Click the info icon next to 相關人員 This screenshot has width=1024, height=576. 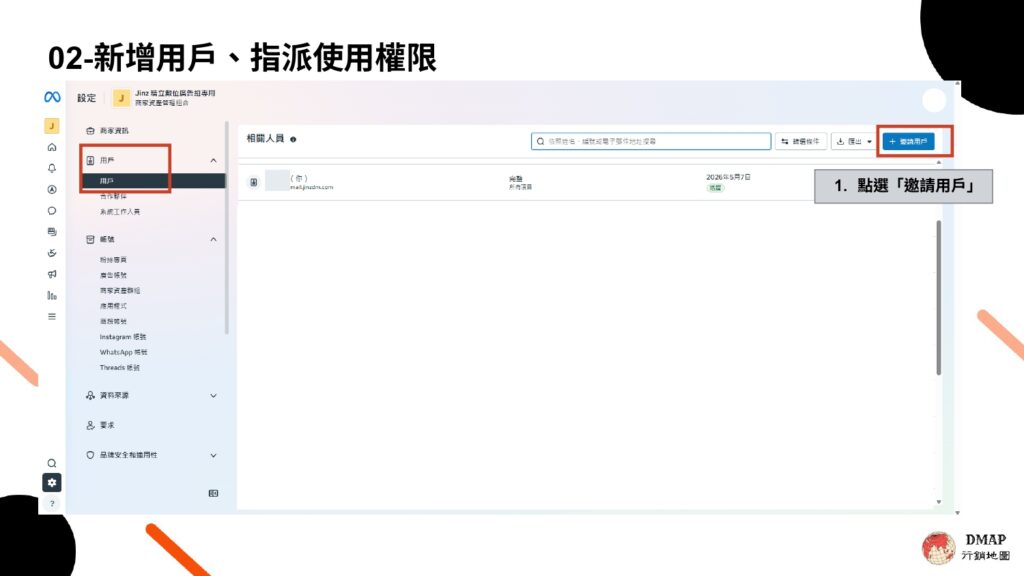point(293,139)
